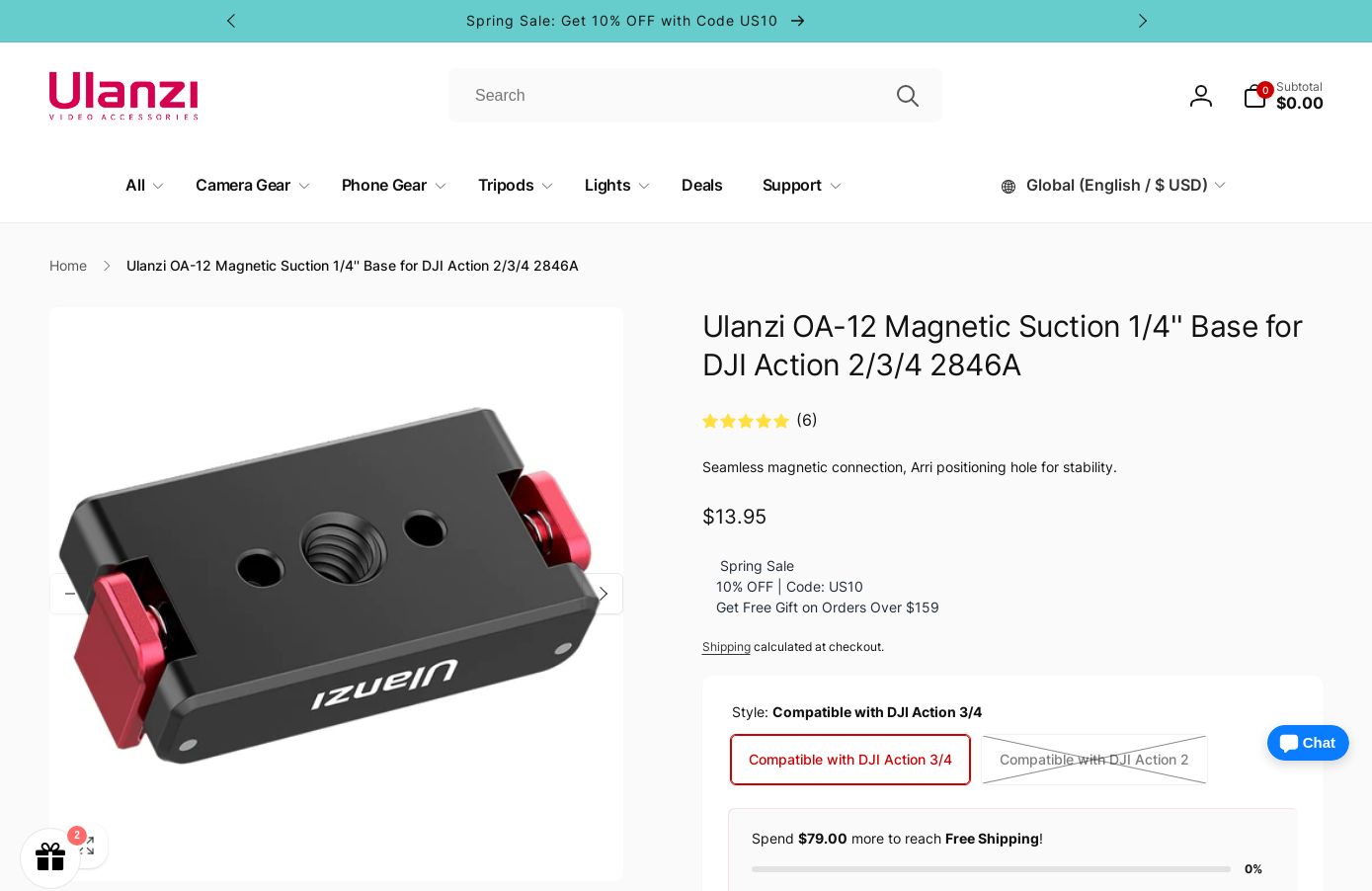Click the Ulanzi logo
This screenshot has height=891, width=1372.
(x=123, y=96)
